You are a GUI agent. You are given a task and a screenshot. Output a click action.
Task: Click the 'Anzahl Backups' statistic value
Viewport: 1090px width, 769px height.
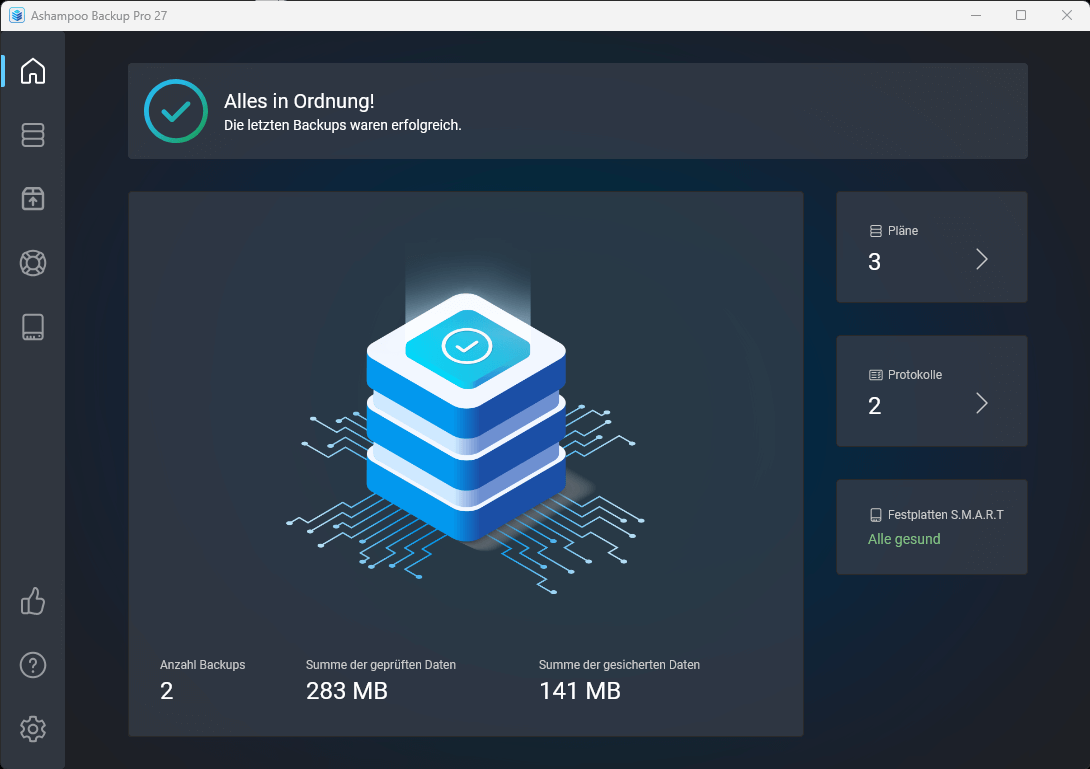166,690
